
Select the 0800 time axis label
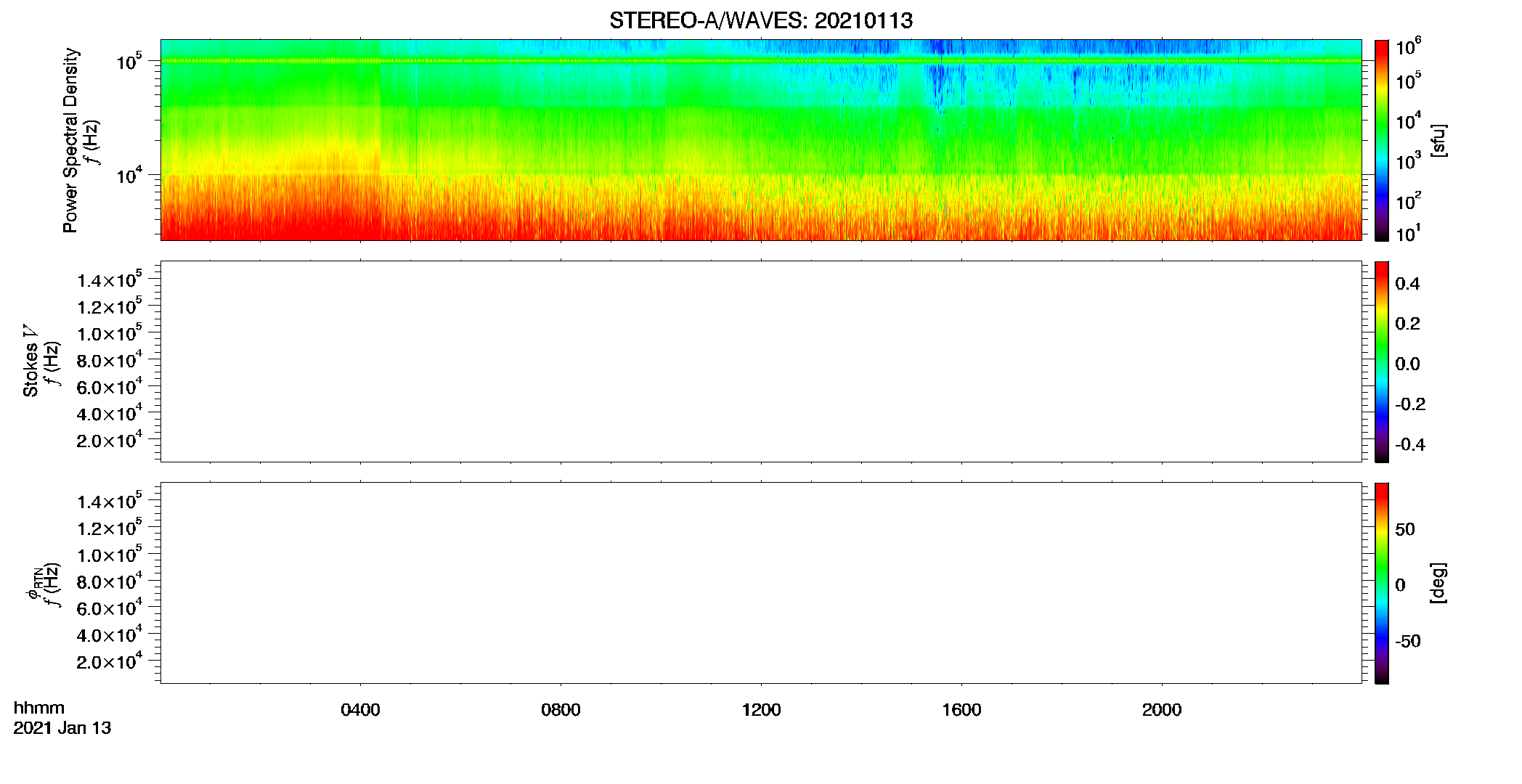click(x=561, y=710)
